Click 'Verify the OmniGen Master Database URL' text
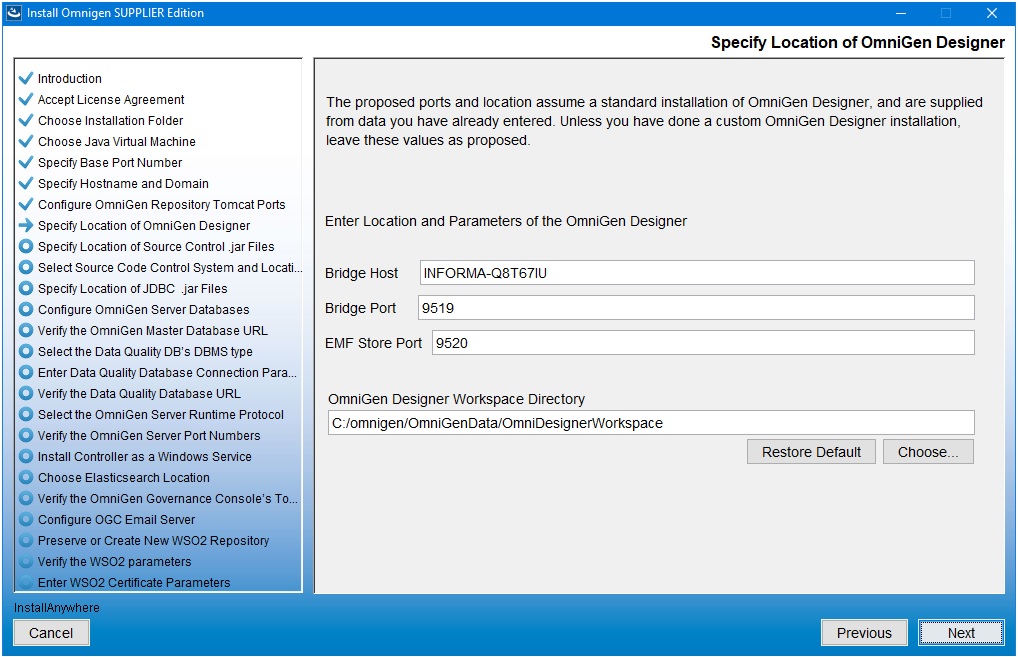The image size is (1018, 657). 153,330
